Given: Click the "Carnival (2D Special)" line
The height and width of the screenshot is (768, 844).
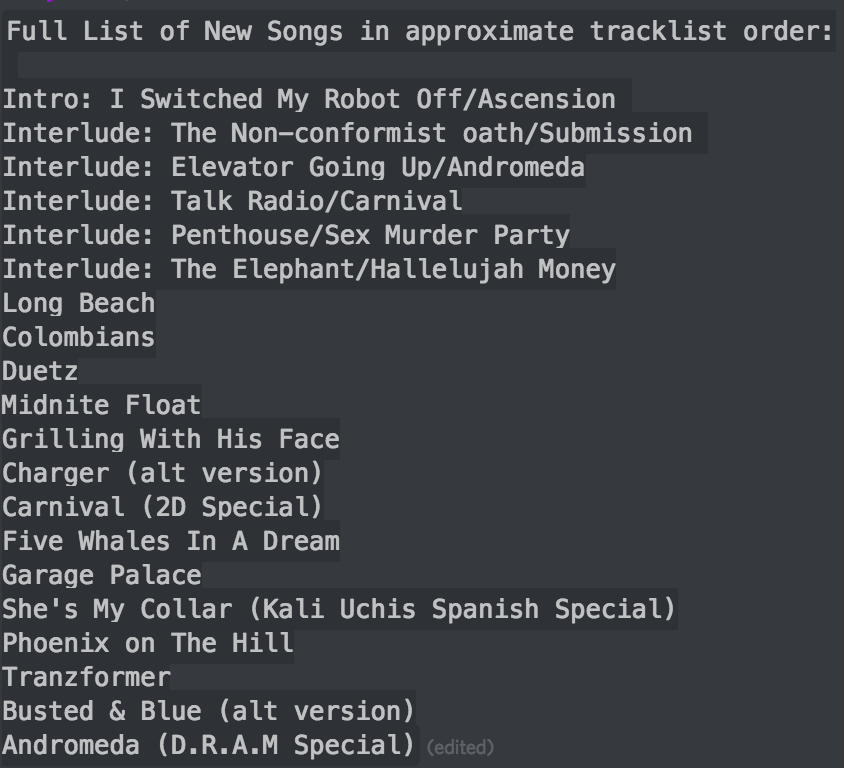Looking at the screenshot, I should (x=162, y=507).
